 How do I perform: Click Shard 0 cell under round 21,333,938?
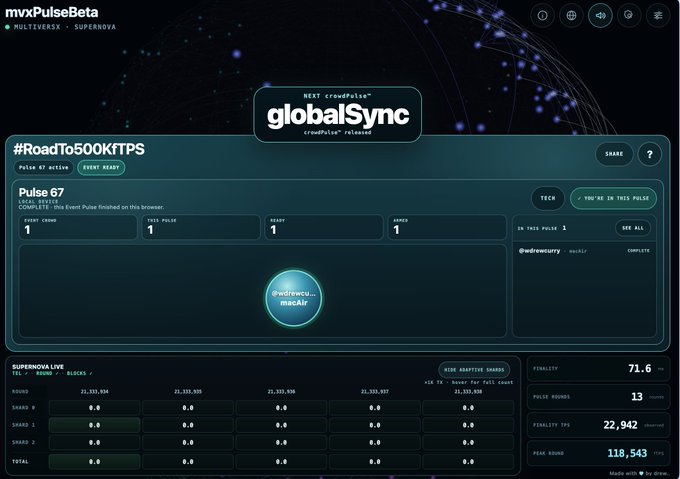point(468,408)
